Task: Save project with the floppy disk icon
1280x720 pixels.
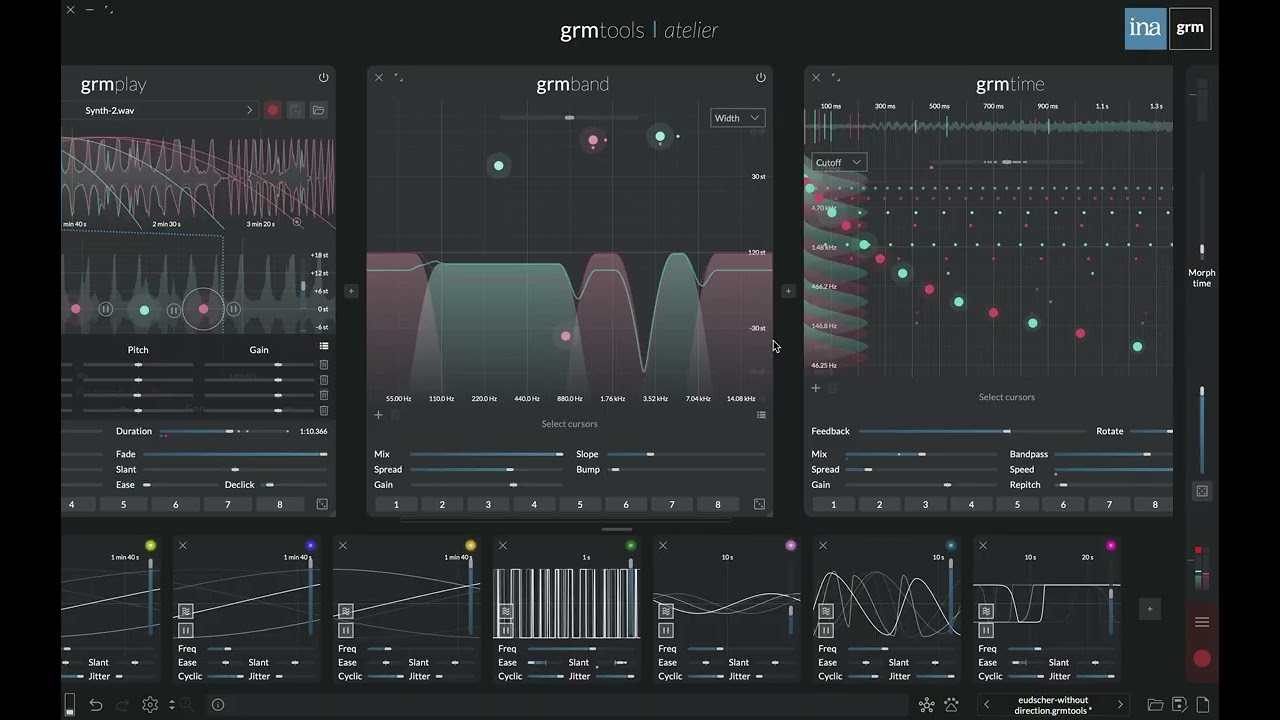Action: [1179, 705]
